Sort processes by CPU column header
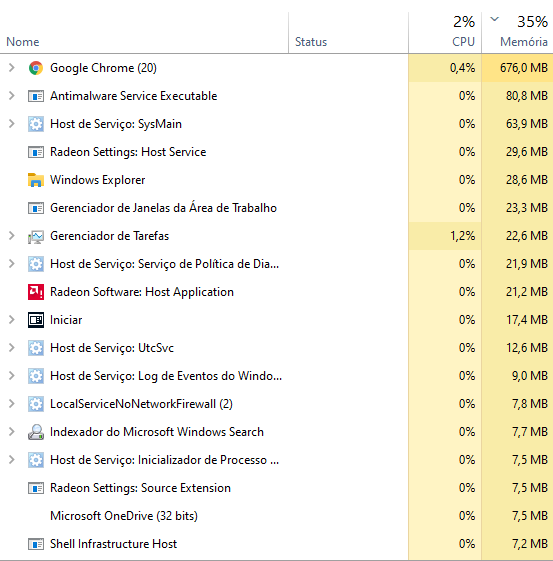 (x=445, y=33)
